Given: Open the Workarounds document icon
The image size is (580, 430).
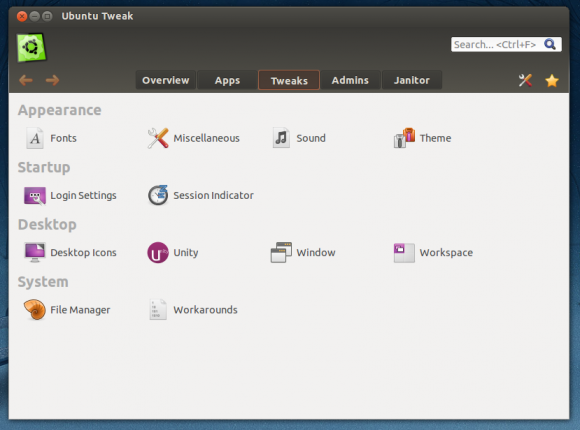Looking at the screenshot, I should 158,309.
